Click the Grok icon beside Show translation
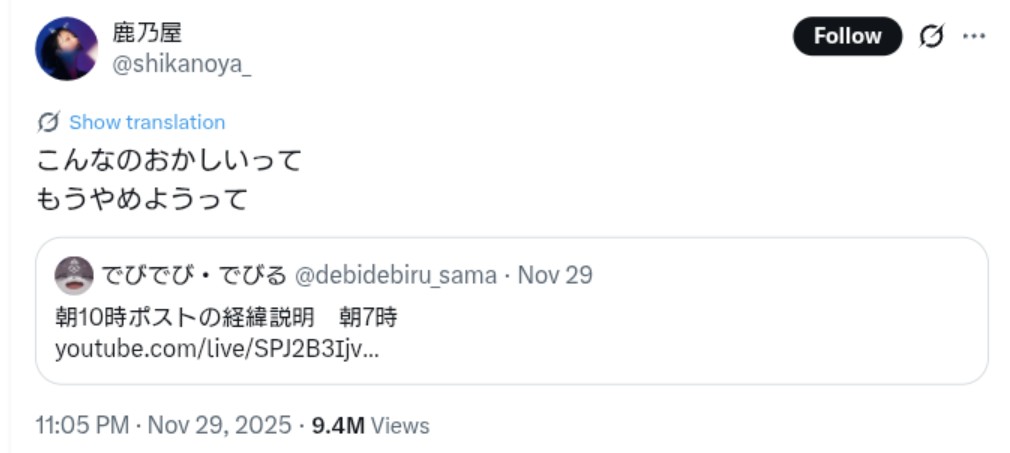The width and height of the screenshot is (1010, 453). click(x=47, y=122)
